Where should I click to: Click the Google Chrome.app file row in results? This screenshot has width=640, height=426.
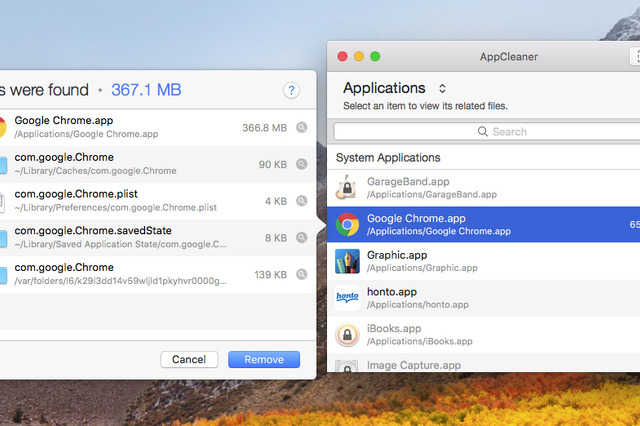(x=158, y=127)
